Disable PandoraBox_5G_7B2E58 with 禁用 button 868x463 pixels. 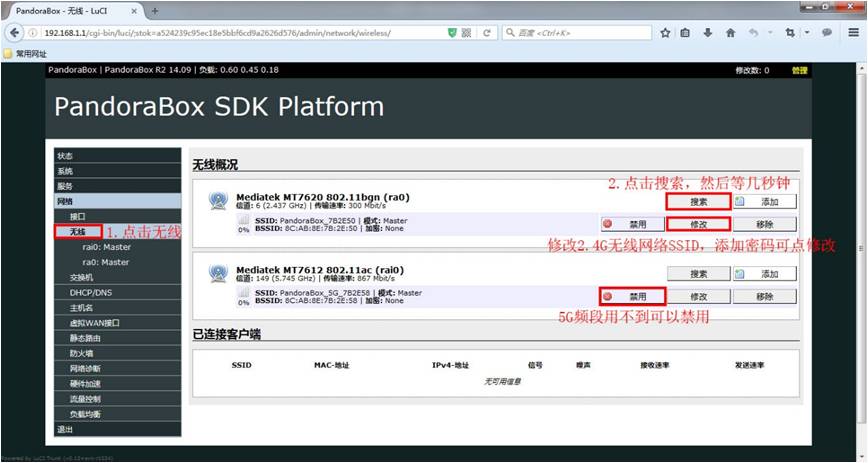(633, 296)
